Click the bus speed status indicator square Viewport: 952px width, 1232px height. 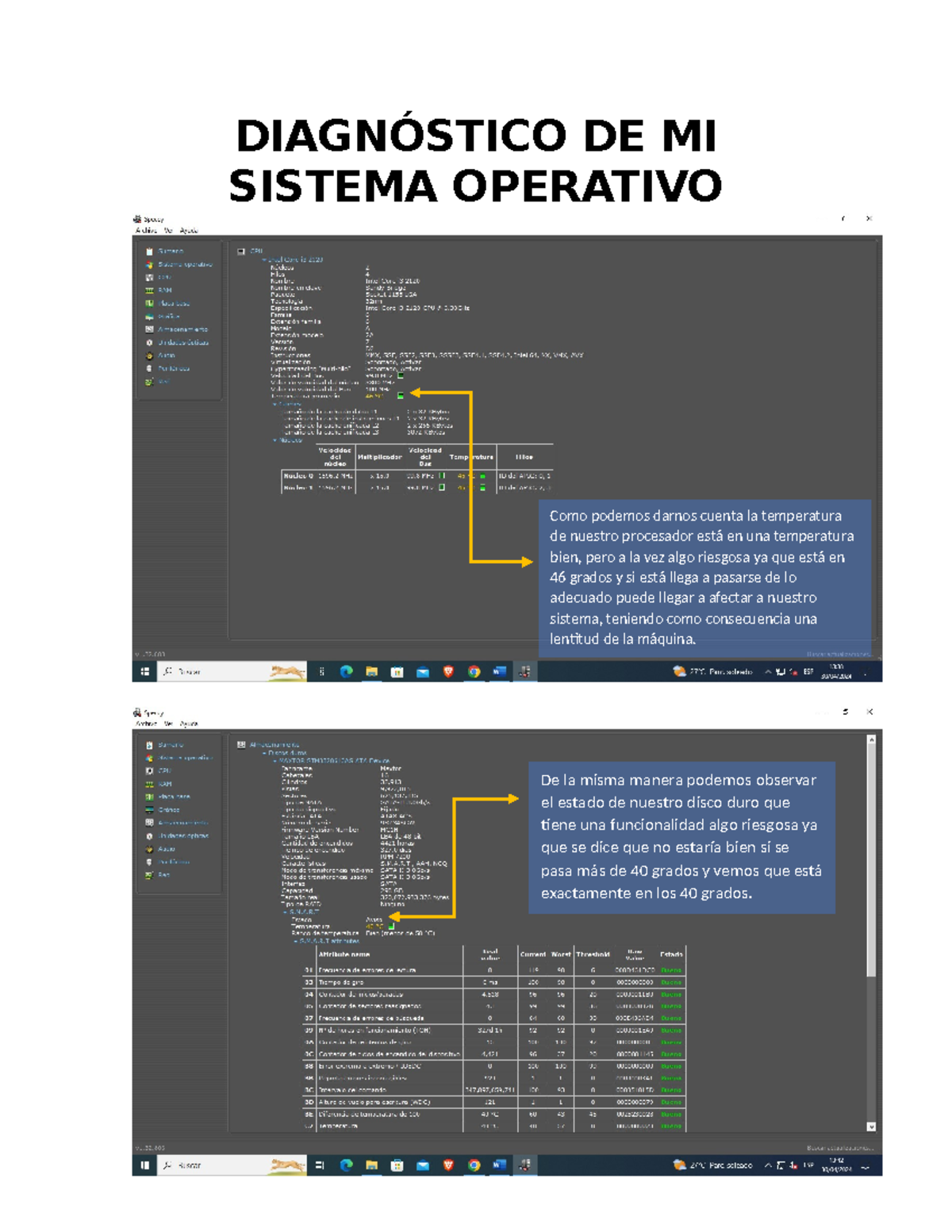(400, 376)
